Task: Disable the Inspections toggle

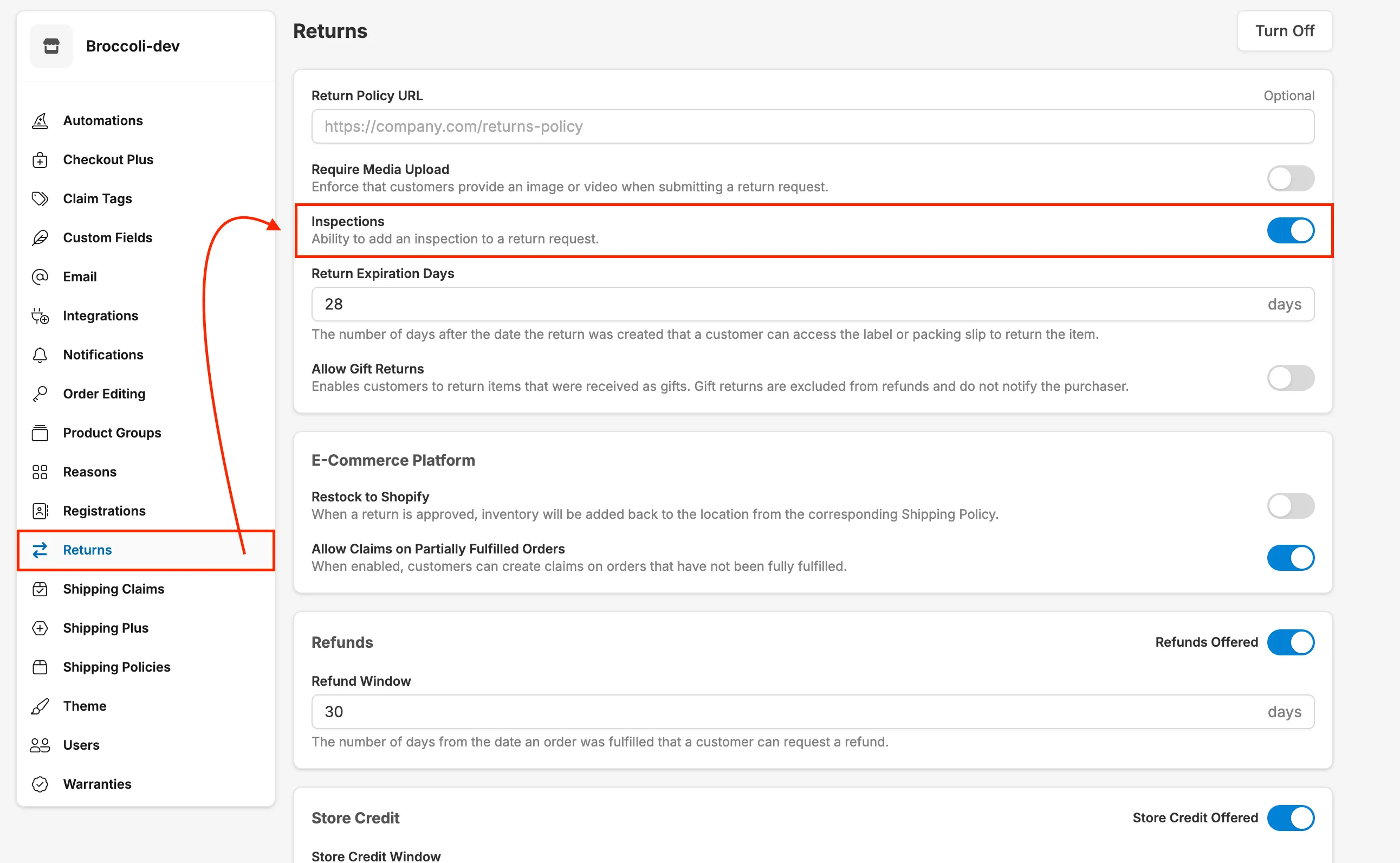Action: point(1290,230)
